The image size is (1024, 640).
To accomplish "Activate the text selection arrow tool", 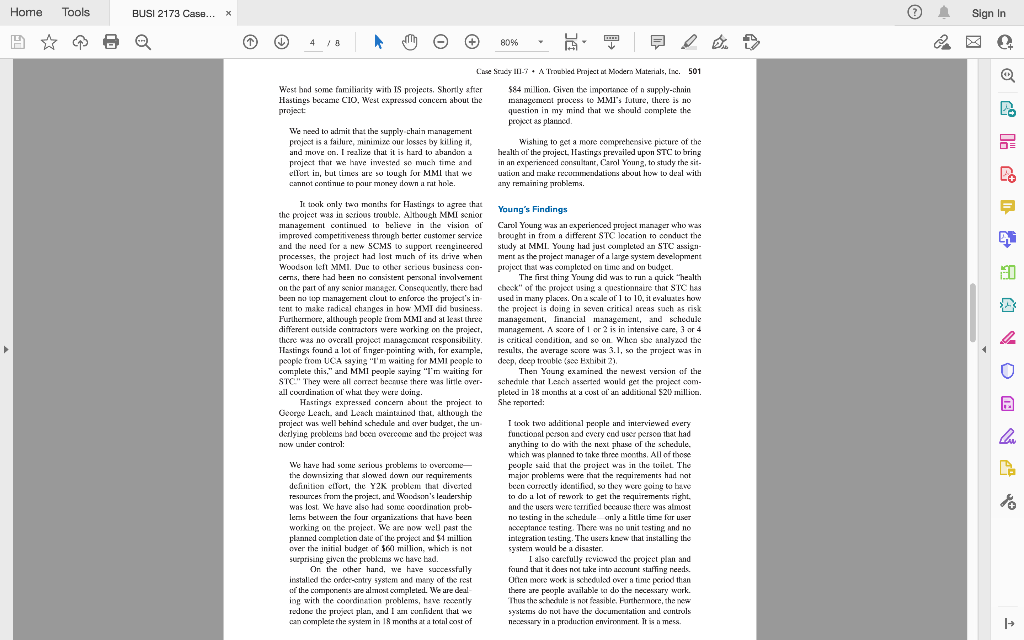I will 377,42.
